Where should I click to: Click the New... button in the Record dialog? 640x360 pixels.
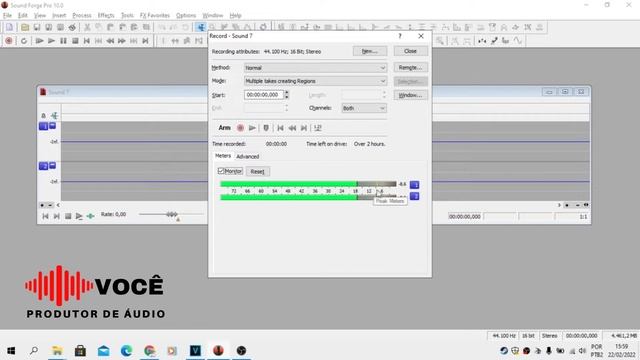click(x=370, y=51)
